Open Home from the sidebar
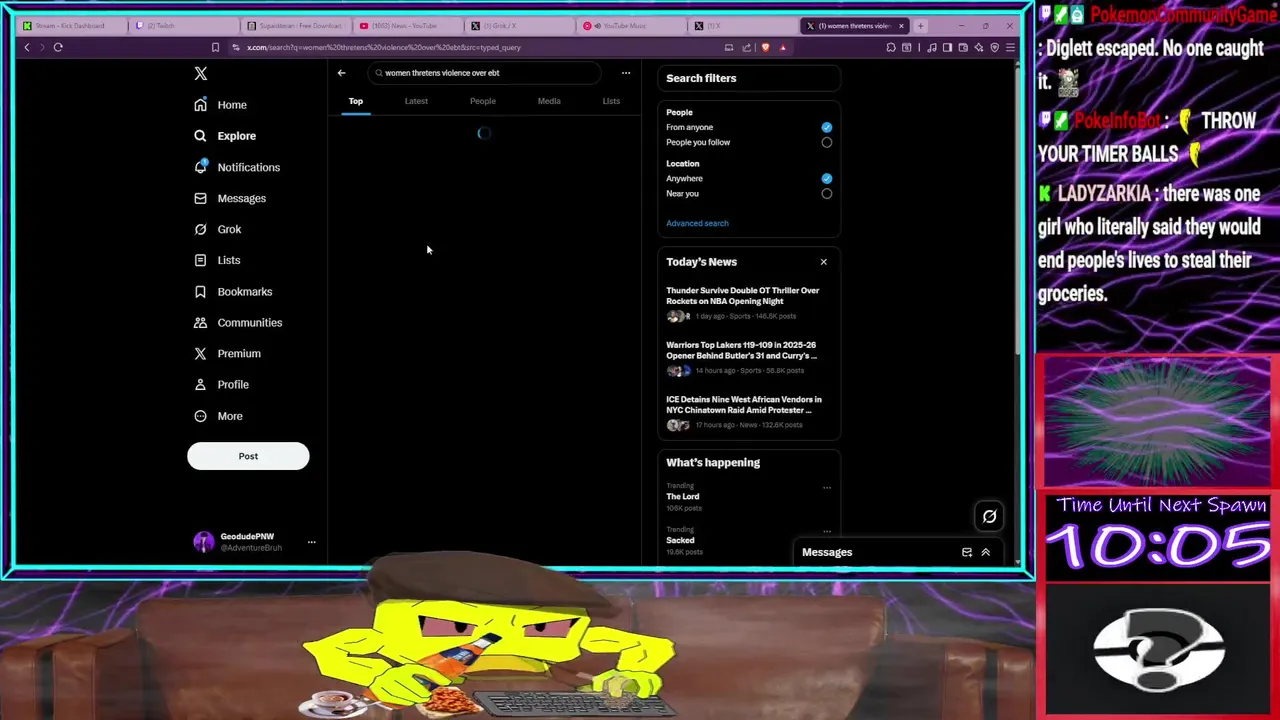 coord(221,105)
